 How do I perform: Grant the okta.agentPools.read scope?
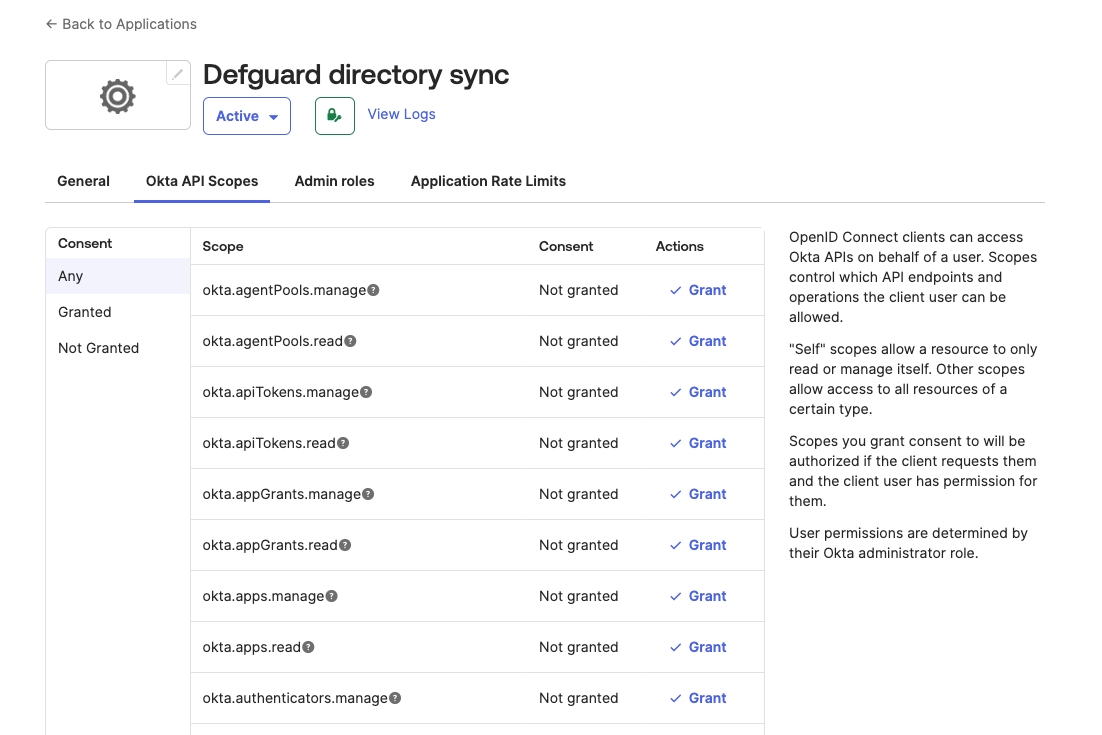point(699,341)
